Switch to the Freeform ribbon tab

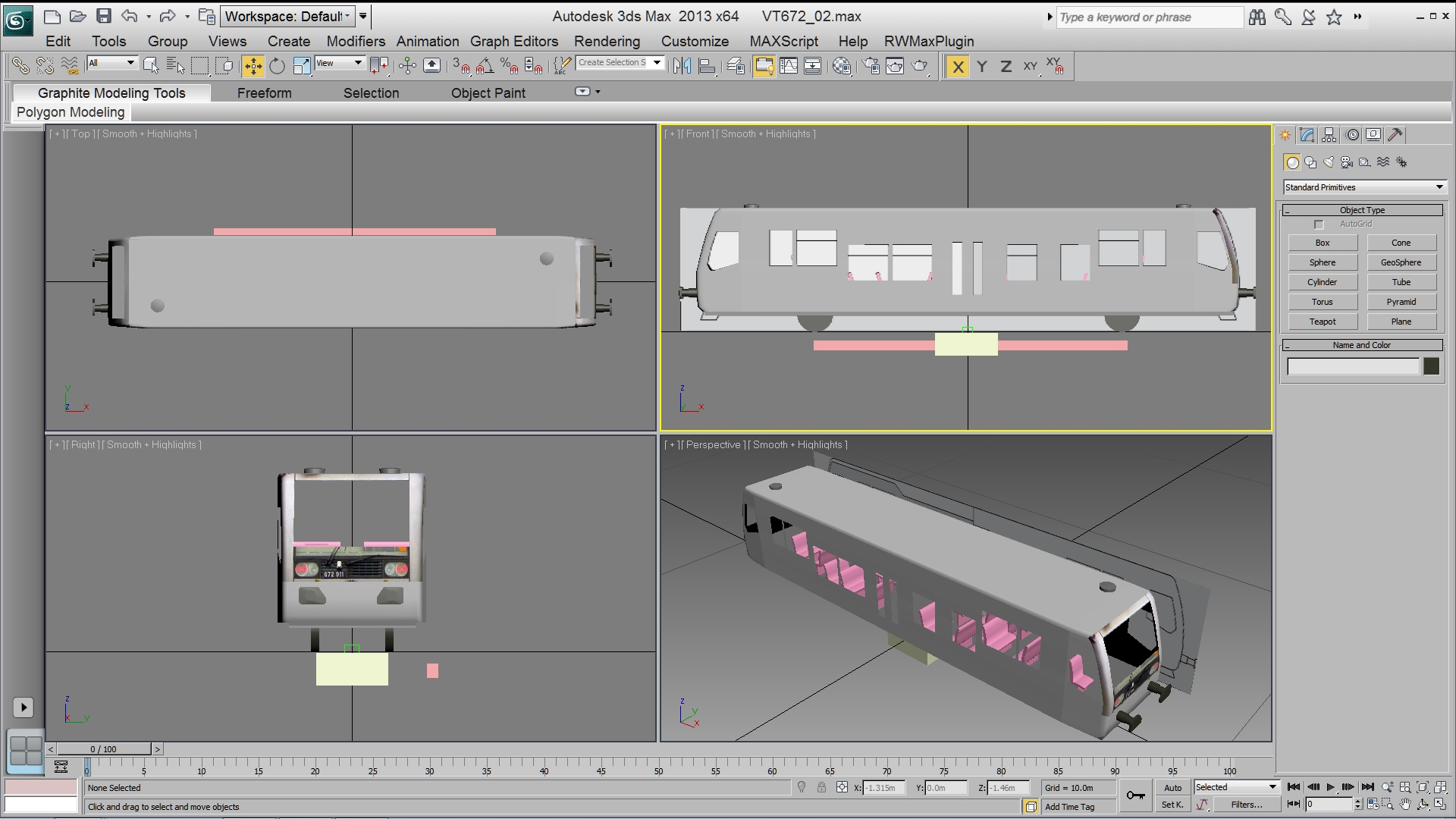[264, 93]
